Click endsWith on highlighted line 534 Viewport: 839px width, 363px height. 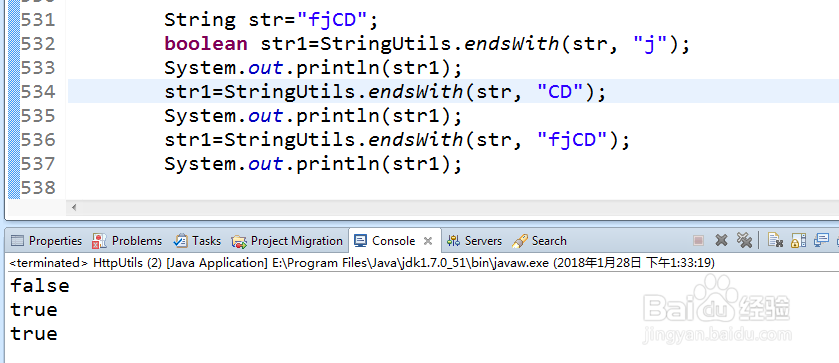416,92
